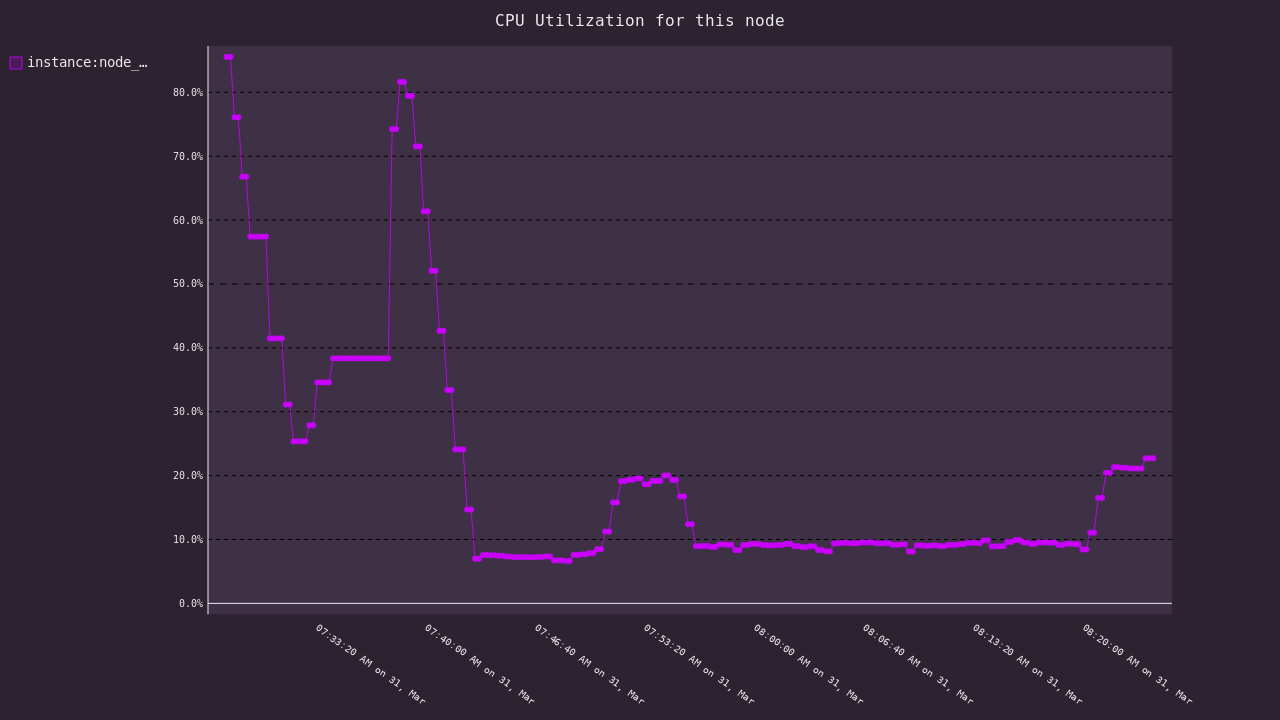Viewport: 1280px width, 720px height.
Task: Select the 80.0% y-axis label
Action: click(188, 92)
